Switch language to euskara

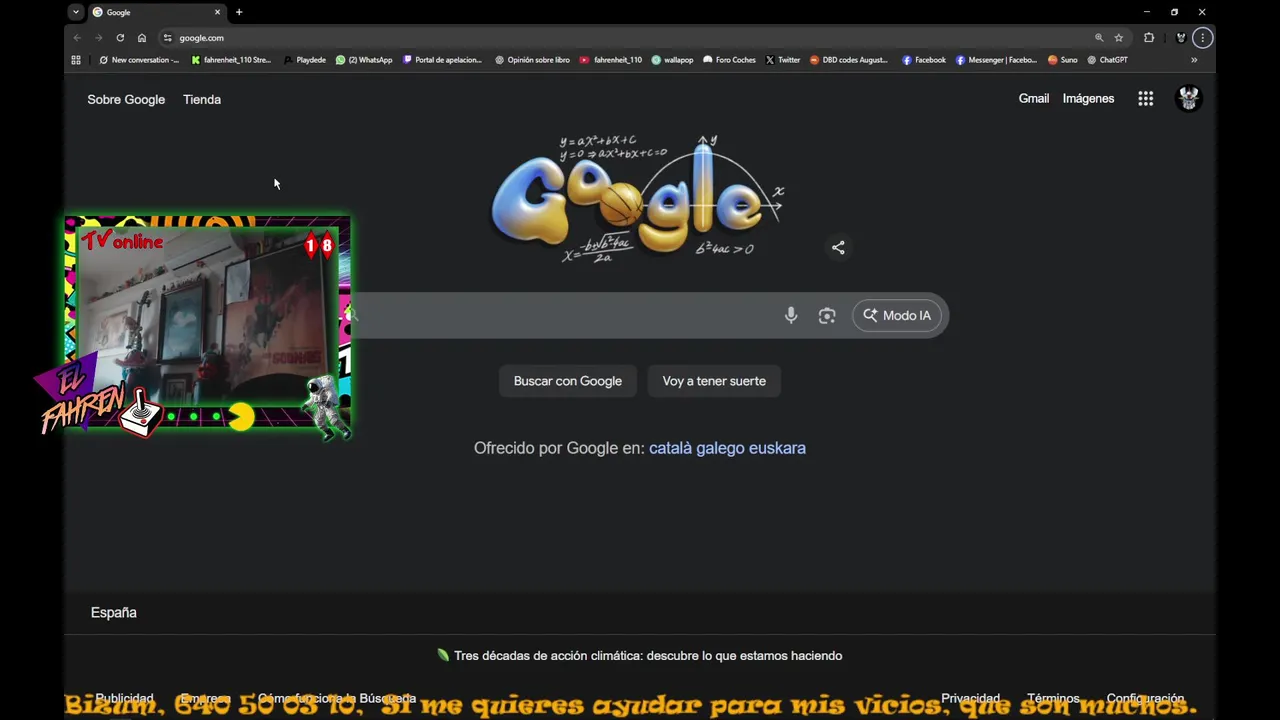[777, 448]
